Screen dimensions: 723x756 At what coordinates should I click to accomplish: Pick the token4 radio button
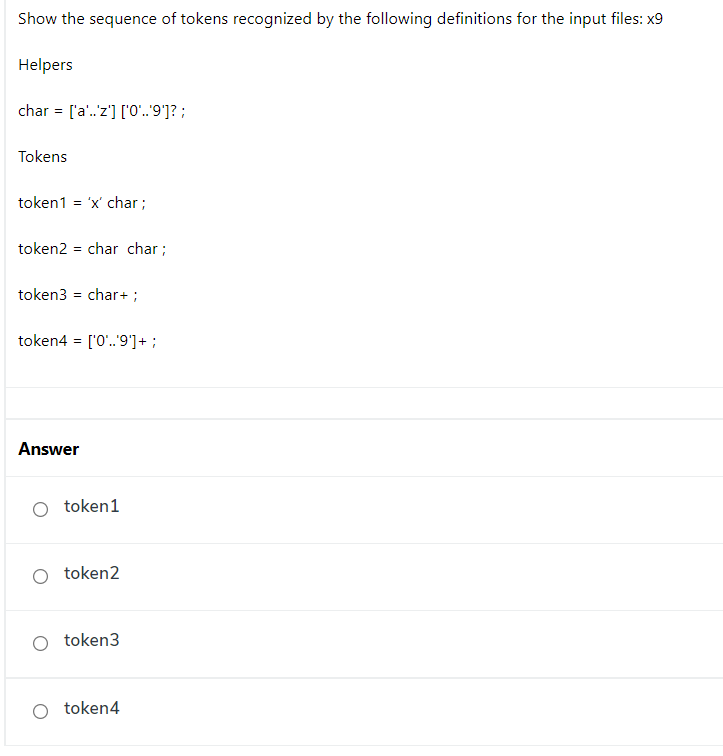point(40,711)
